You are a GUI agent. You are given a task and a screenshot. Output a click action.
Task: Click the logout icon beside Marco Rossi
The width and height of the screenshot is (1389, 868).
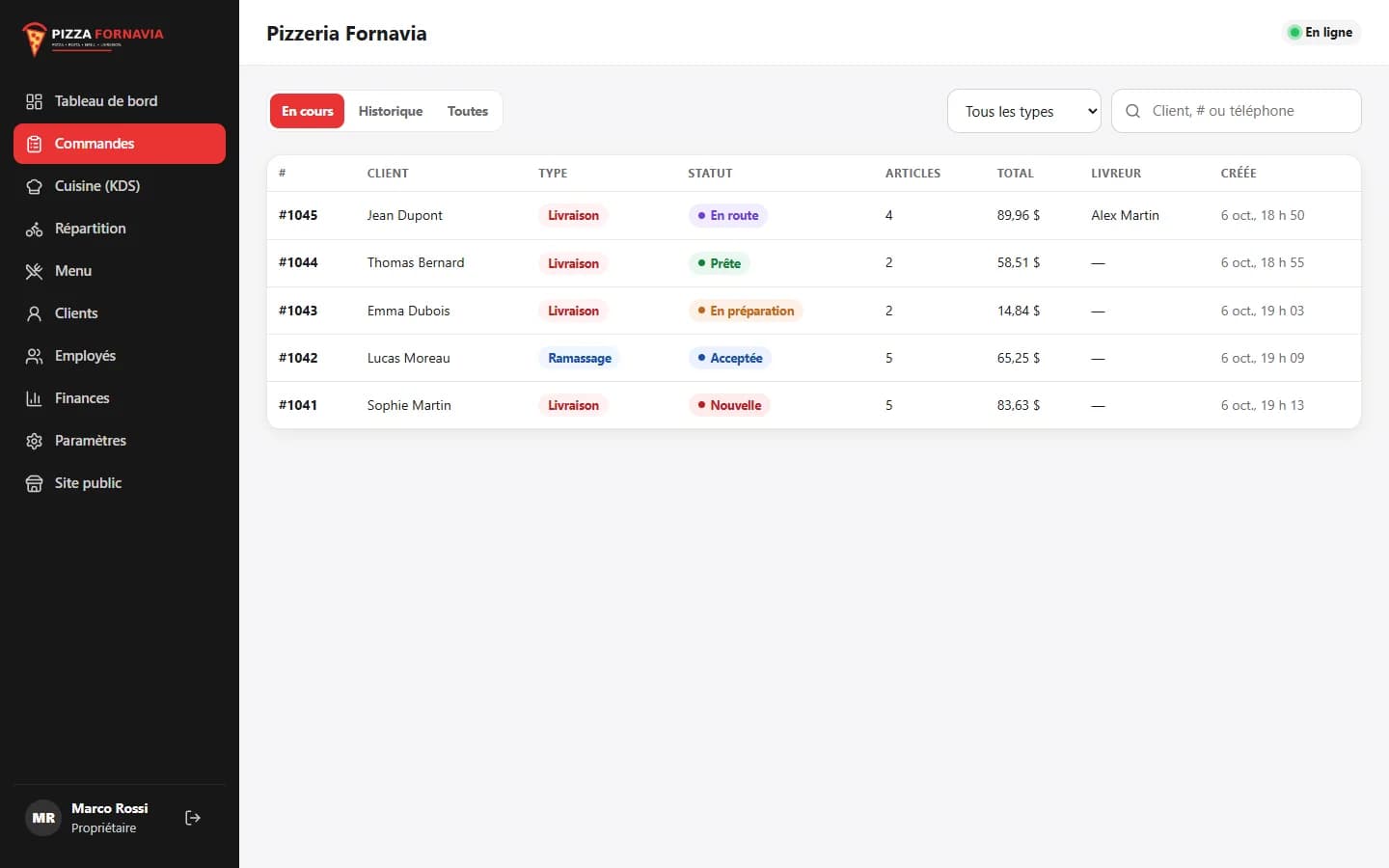(x=193, y=818)
